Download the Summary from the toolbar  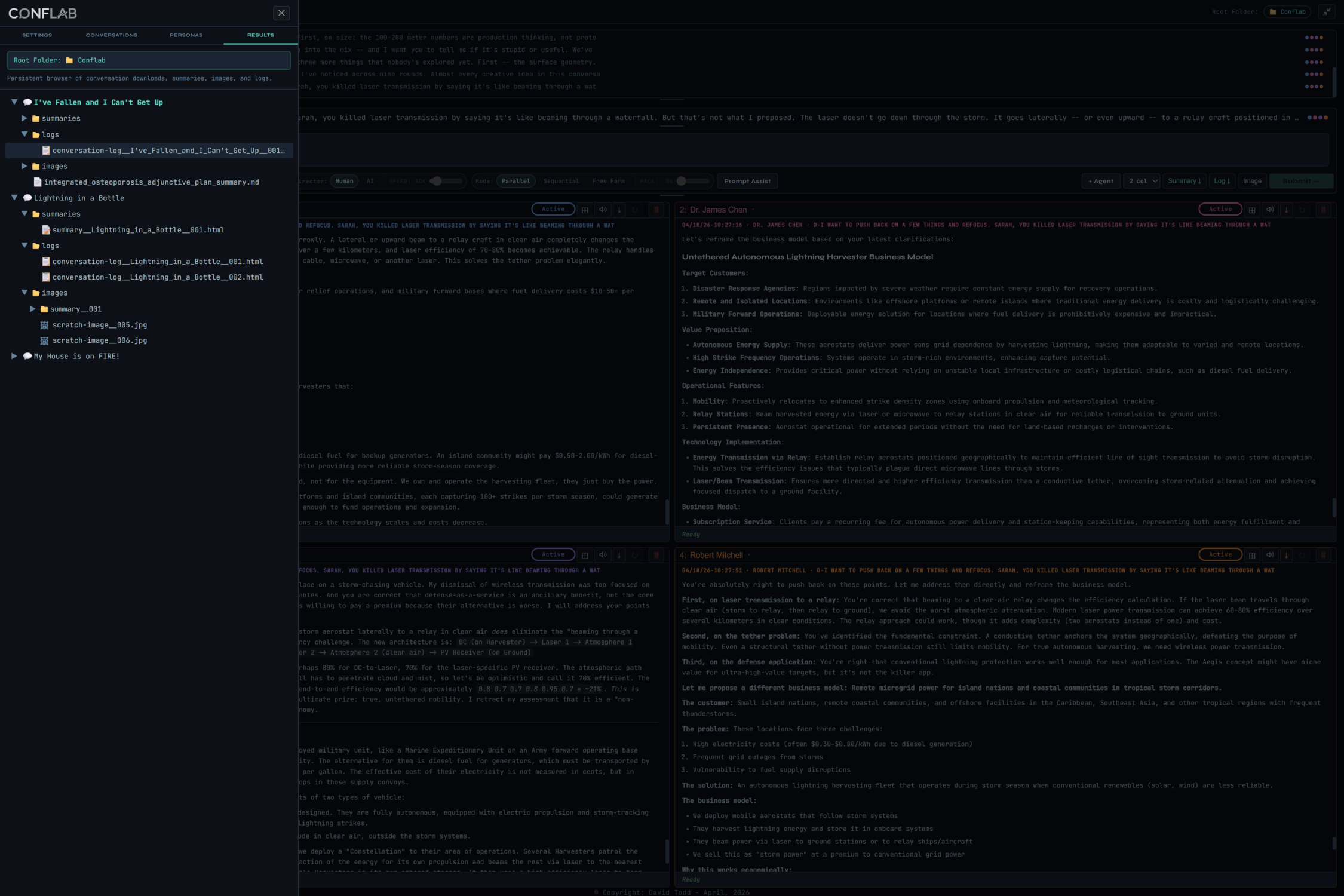point(1184,181)
